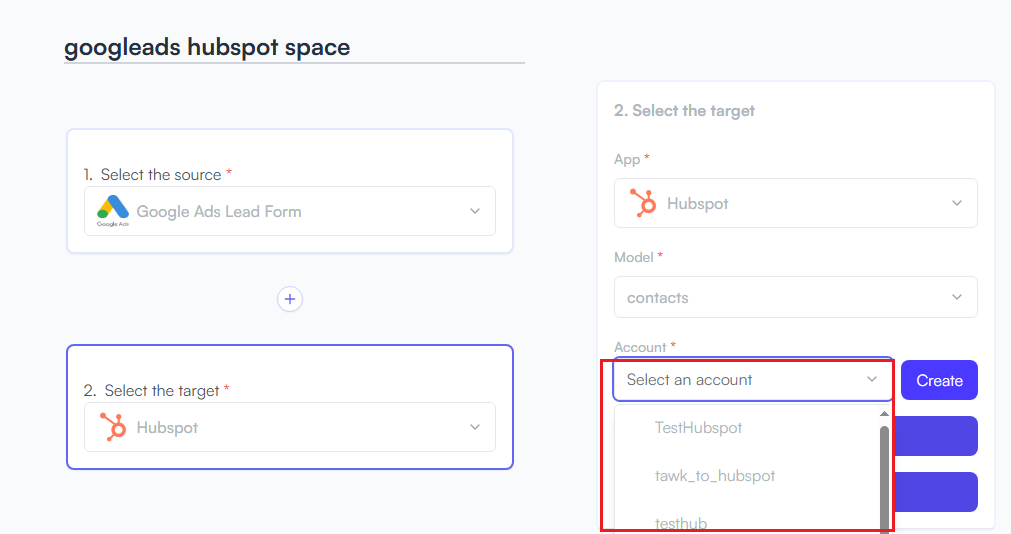Click the second blue button behind the dropdown
The image size is (1011, 534).
934,492
